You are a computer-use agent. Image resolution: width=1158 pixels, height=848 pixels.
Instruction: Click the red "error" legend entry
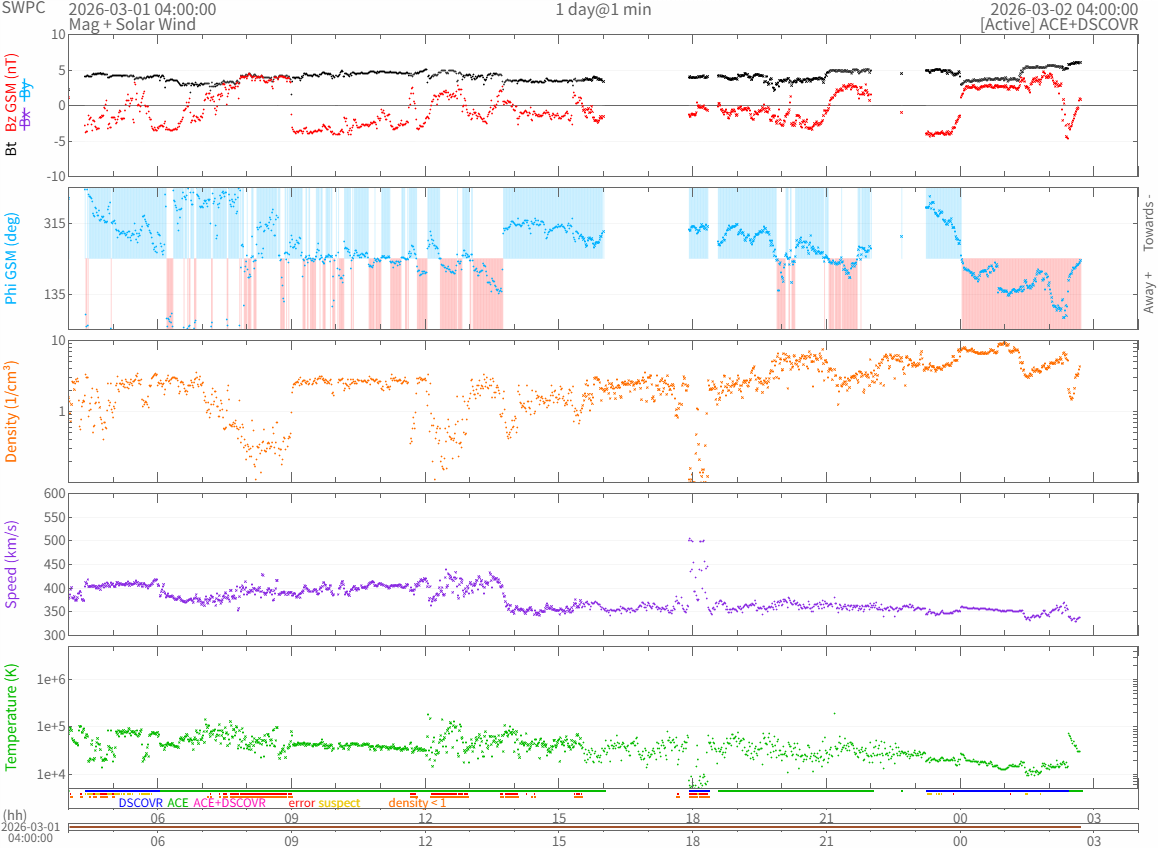tap(301, 802)
